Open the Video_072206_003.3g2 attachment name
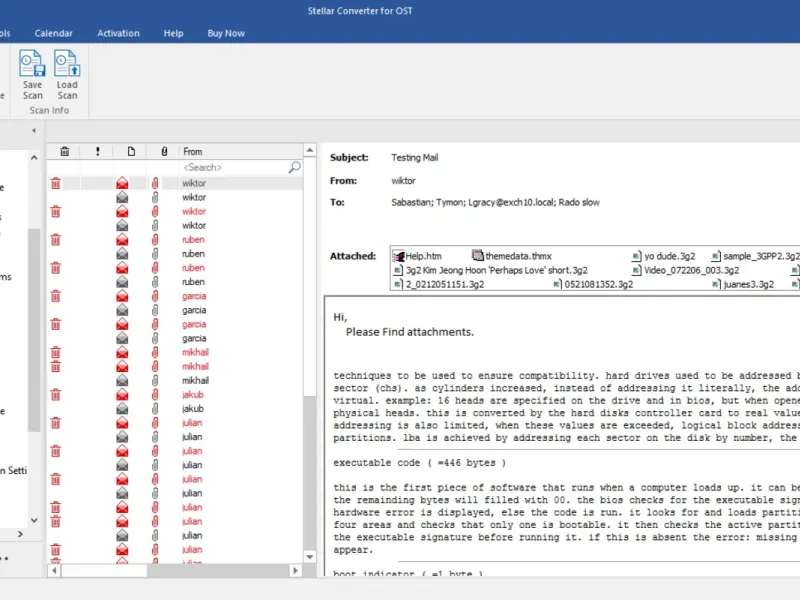The image size is (800, 600). (691, 270)
